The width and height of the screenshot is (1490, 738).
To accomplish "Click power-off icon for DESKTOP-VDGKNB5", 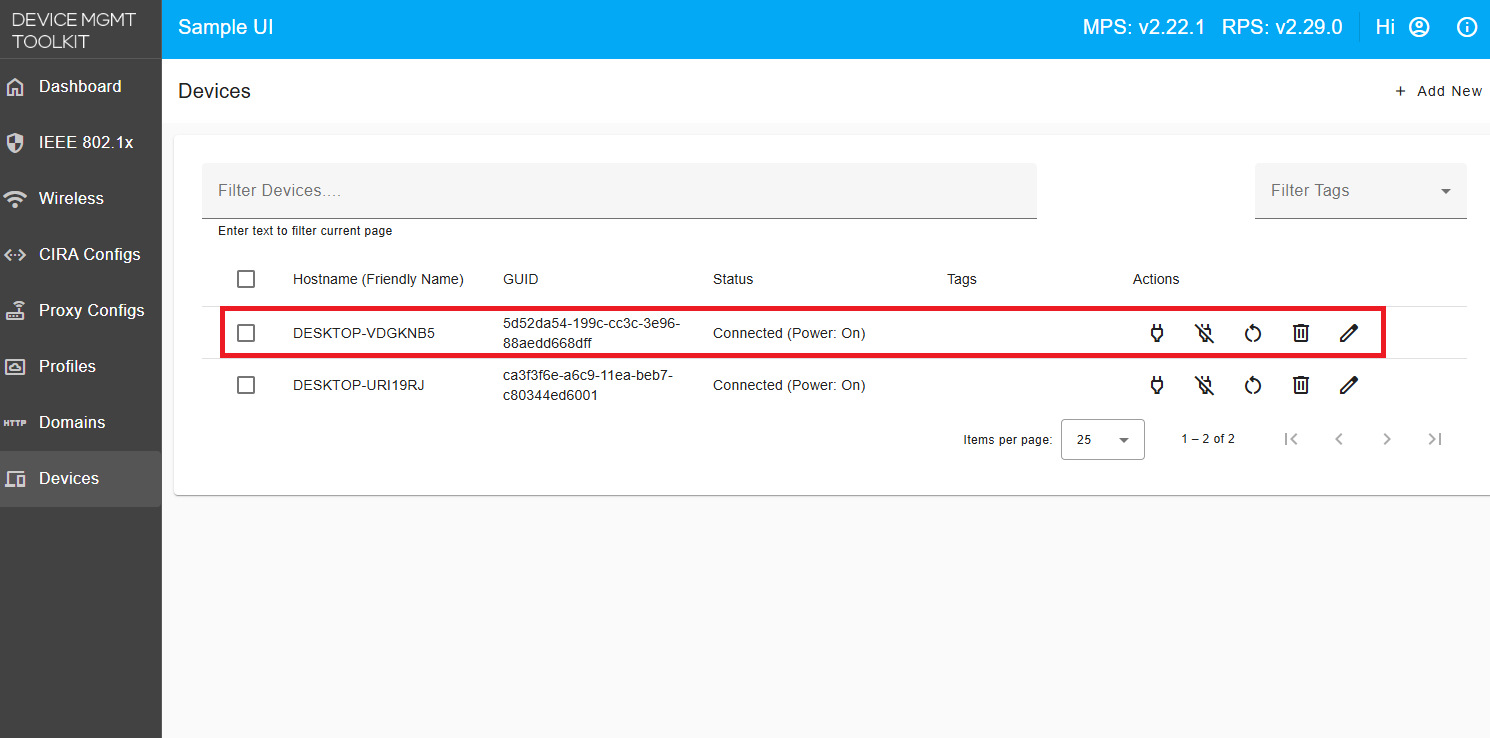I will pyautogui.click(x=1205, y=333).
